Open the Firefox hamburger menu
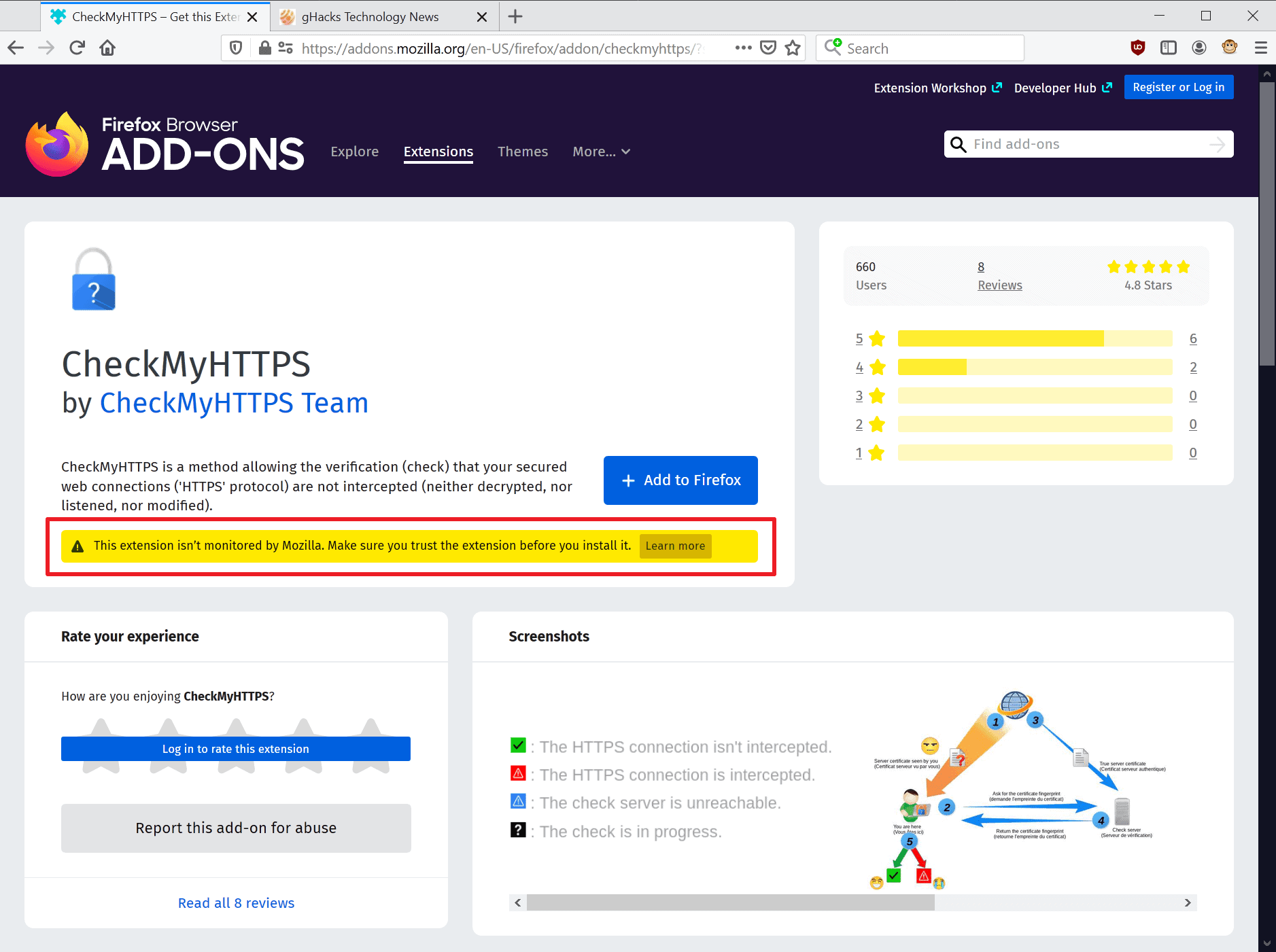Image resolution: width=1276 pixels, height=952 pixels. 1261,48
